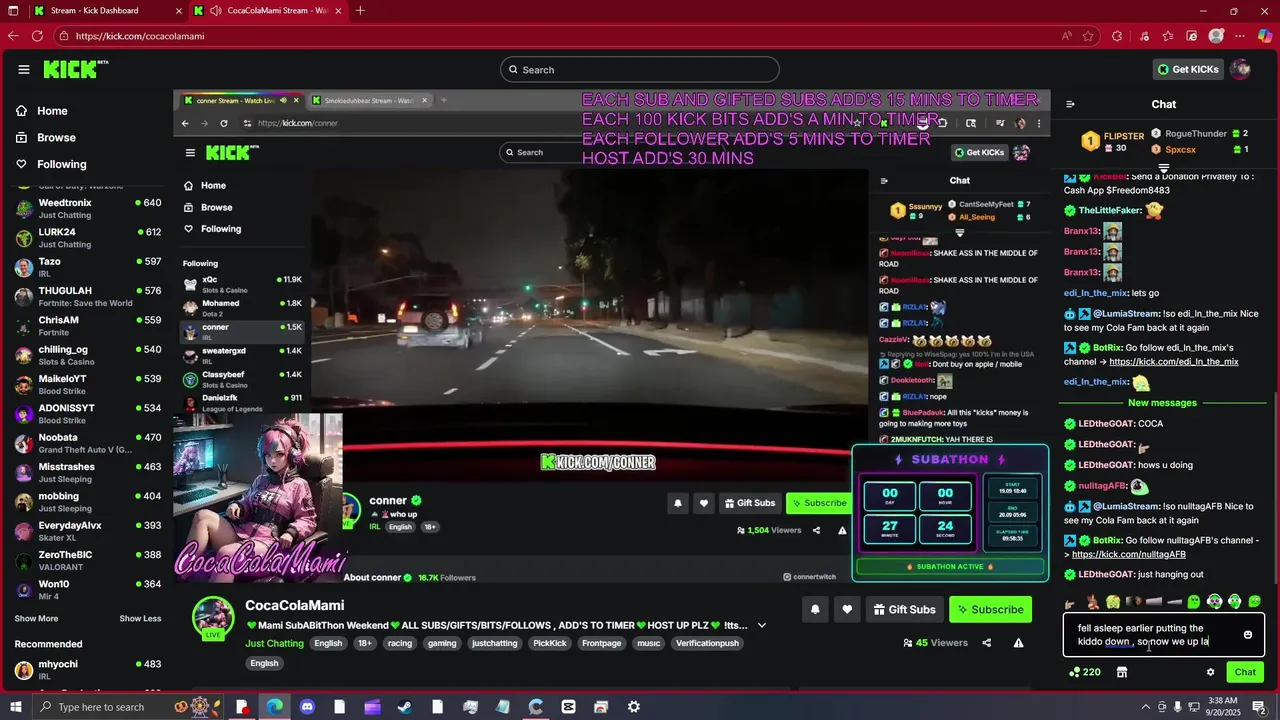The image size is (1280, 720).
Task: Open the emoji picker in chat input
Action: point(1247,635)
